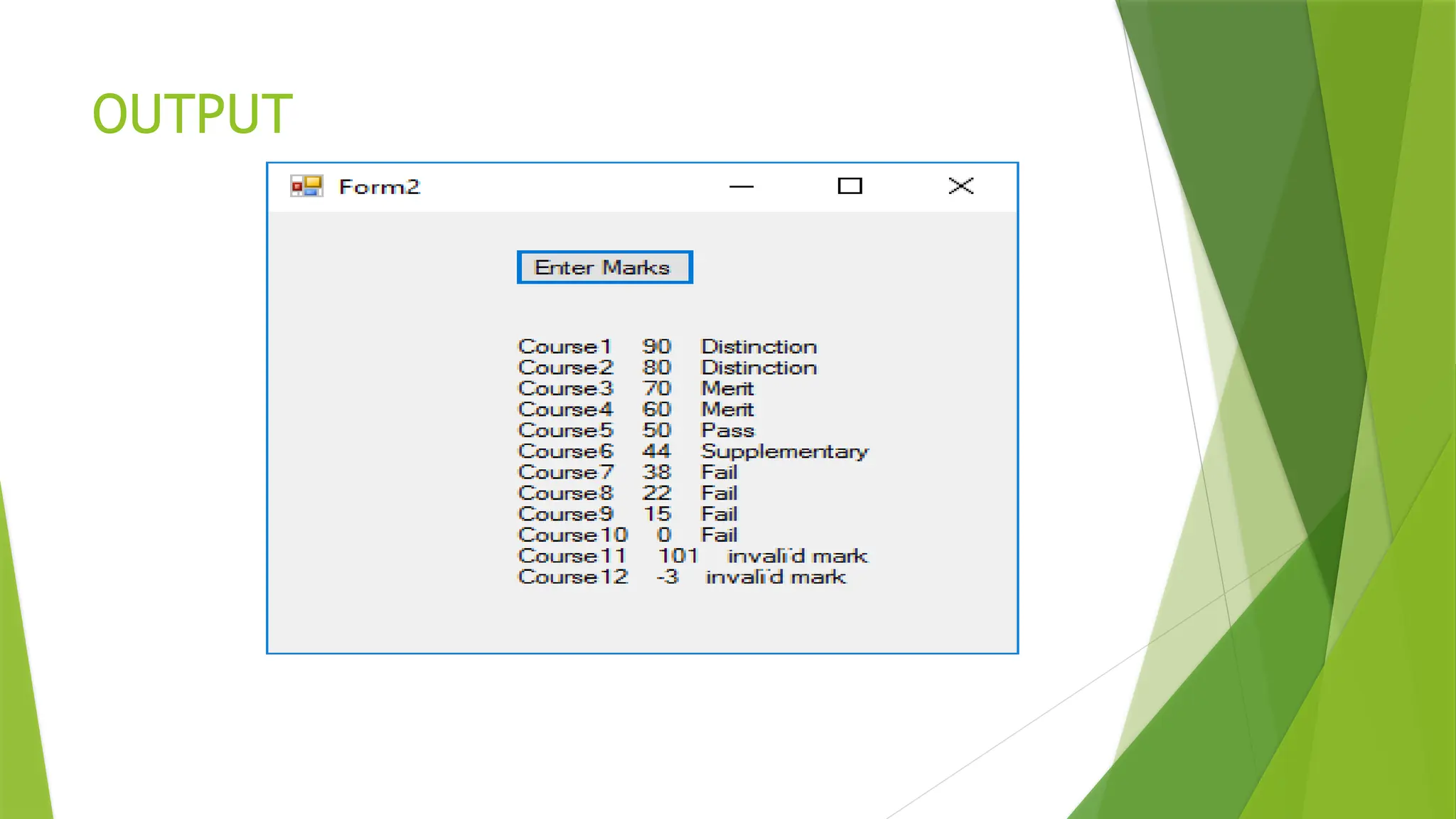Viewport: 1456px width, 819px height.
Task: Click the Course7 mark value 38
Action: 656,472
